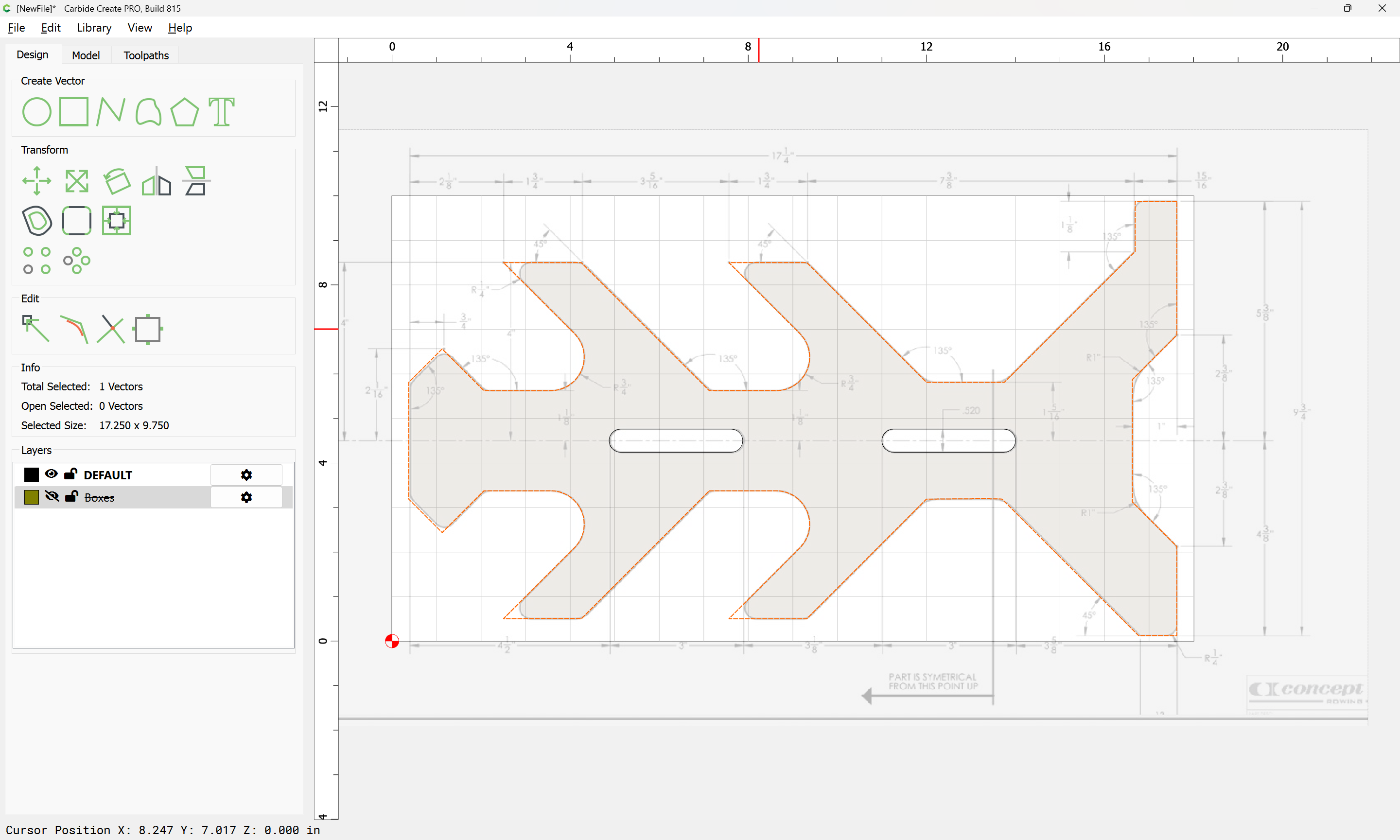Open the Boolean/center box tool
Viewport: 1400px width, 840px height.
point(117,220)
